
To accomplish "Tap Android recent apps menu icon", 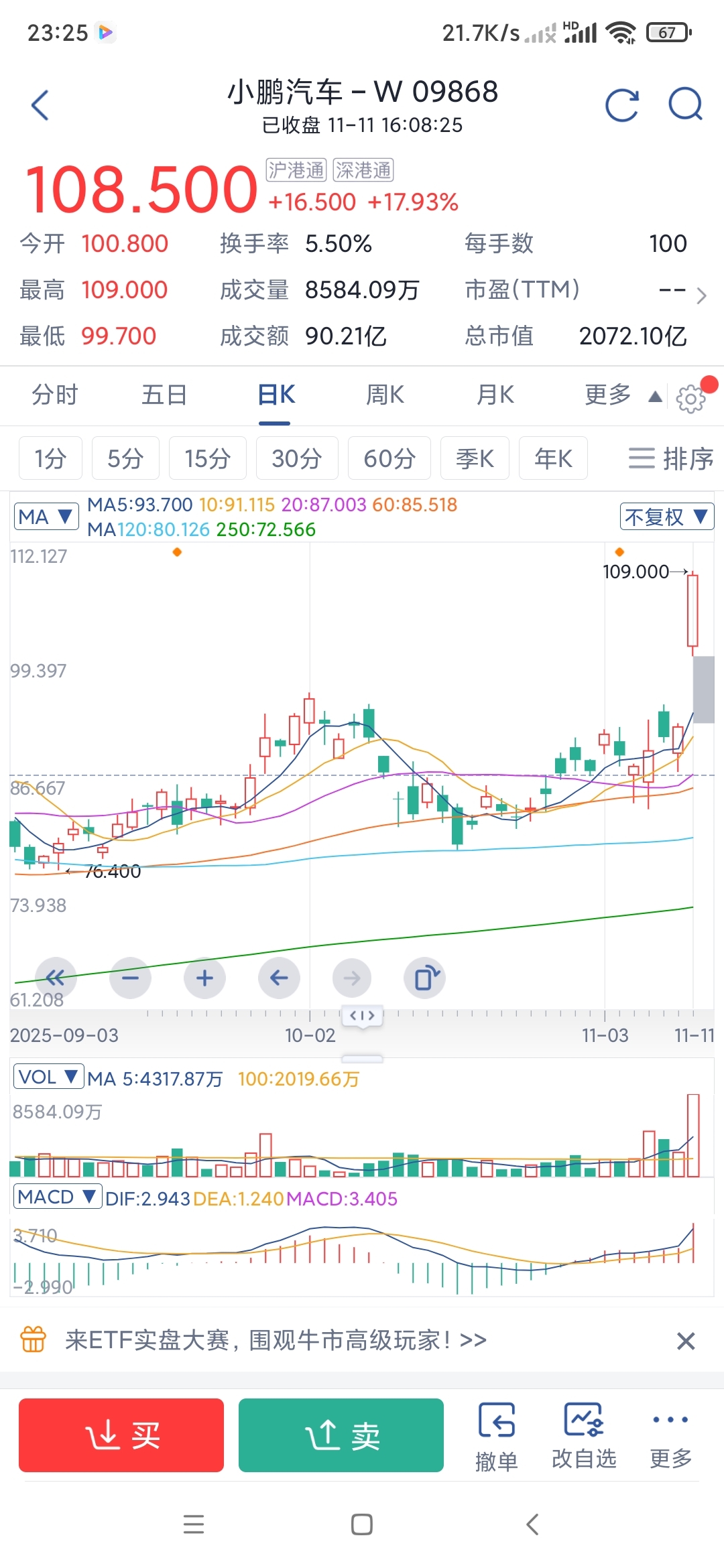I will 194,1524.
